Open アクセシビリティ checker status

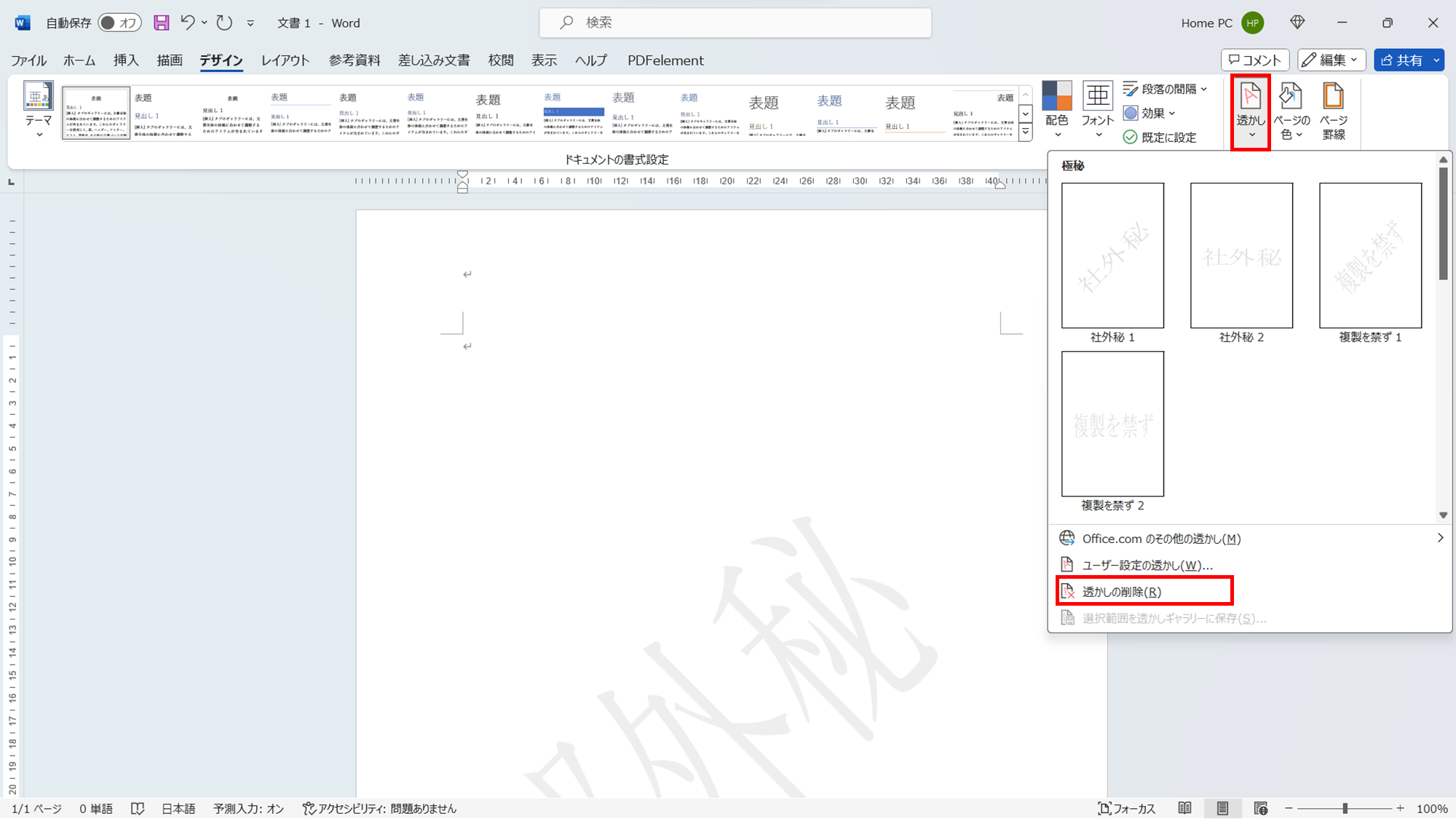point(379,809)
